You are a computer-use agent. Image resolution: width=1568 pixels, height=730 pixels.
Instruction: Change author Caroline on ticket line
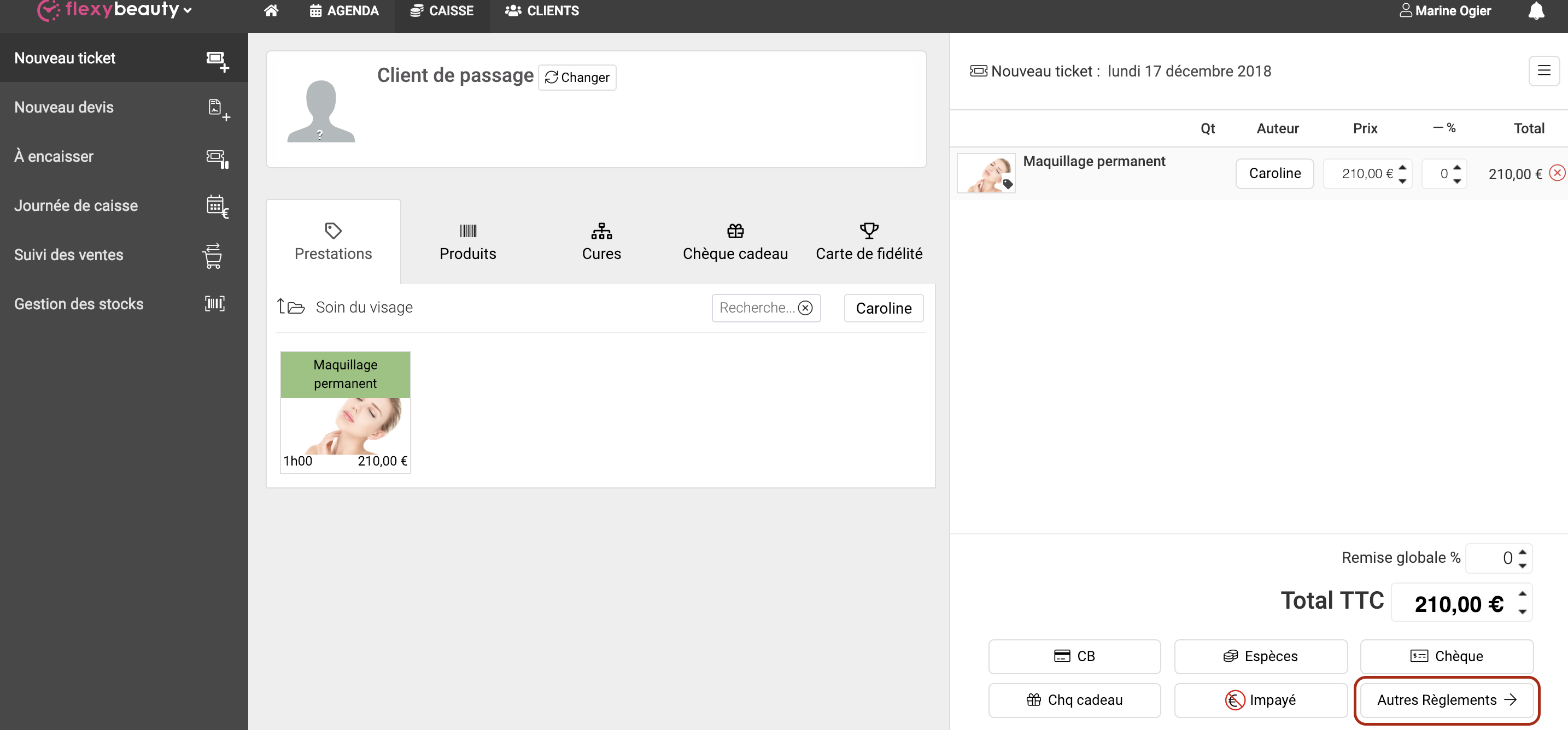[x=1274, y=173]
